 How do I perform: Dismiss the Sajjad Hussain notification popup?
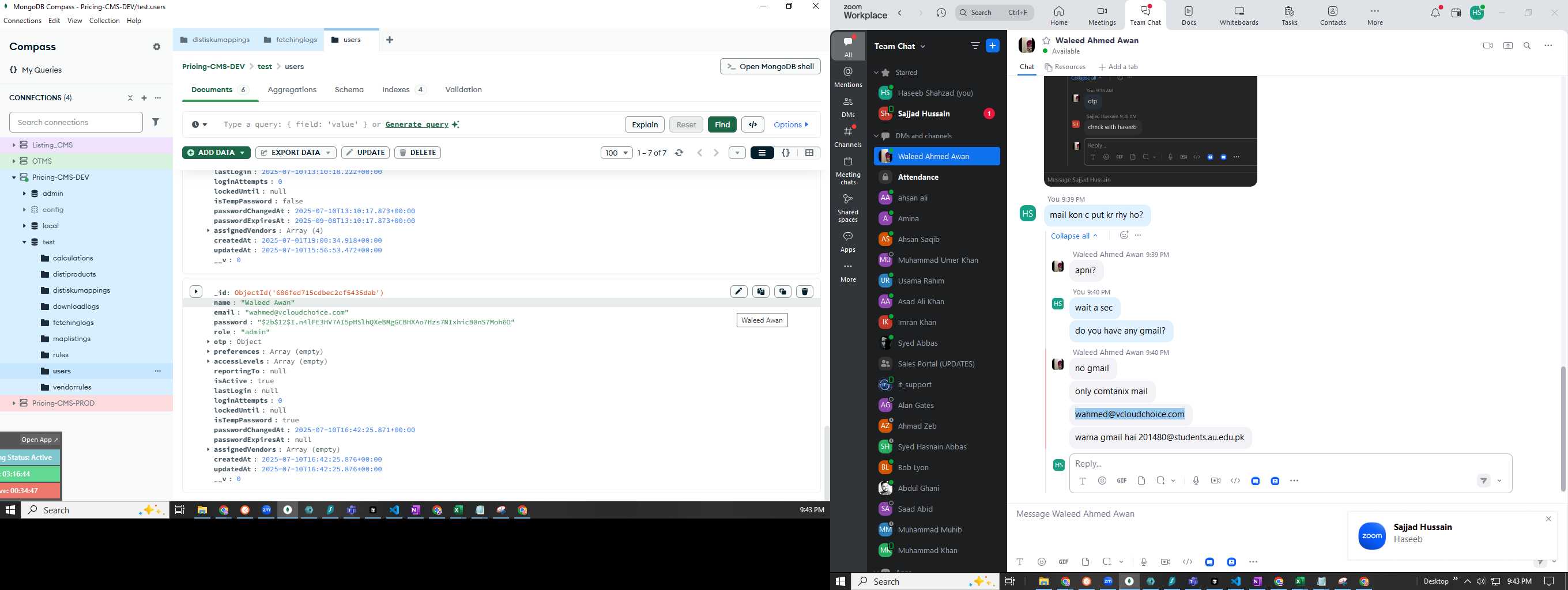tap(1548, 519)
